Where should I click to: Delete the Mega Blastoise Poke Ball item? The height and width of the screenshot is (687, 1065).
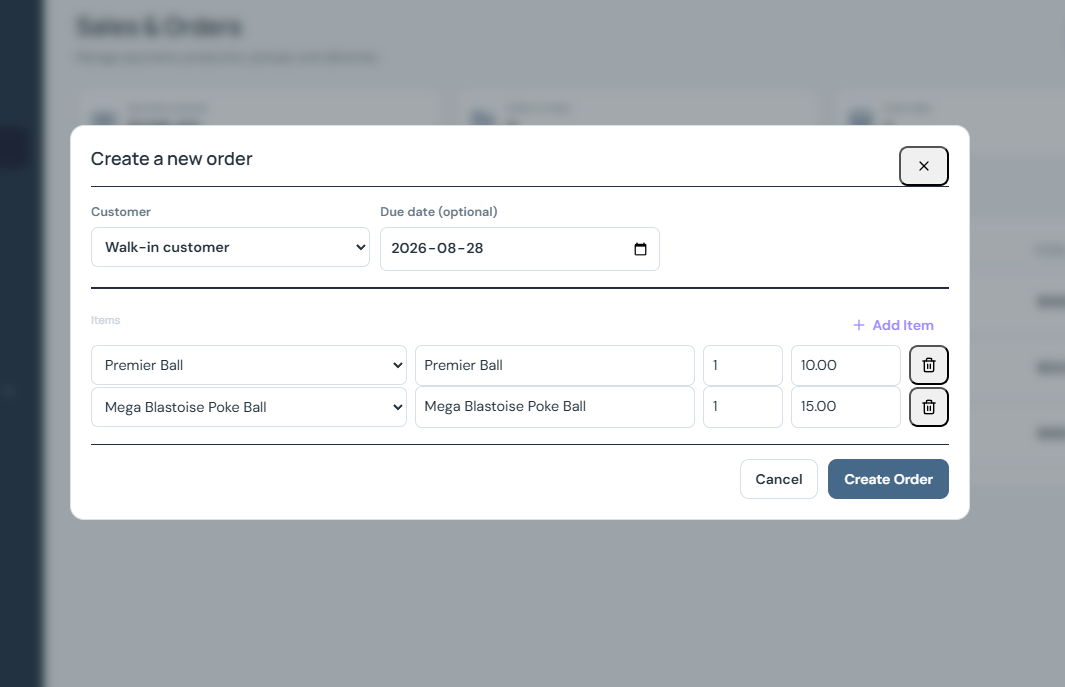928,407
